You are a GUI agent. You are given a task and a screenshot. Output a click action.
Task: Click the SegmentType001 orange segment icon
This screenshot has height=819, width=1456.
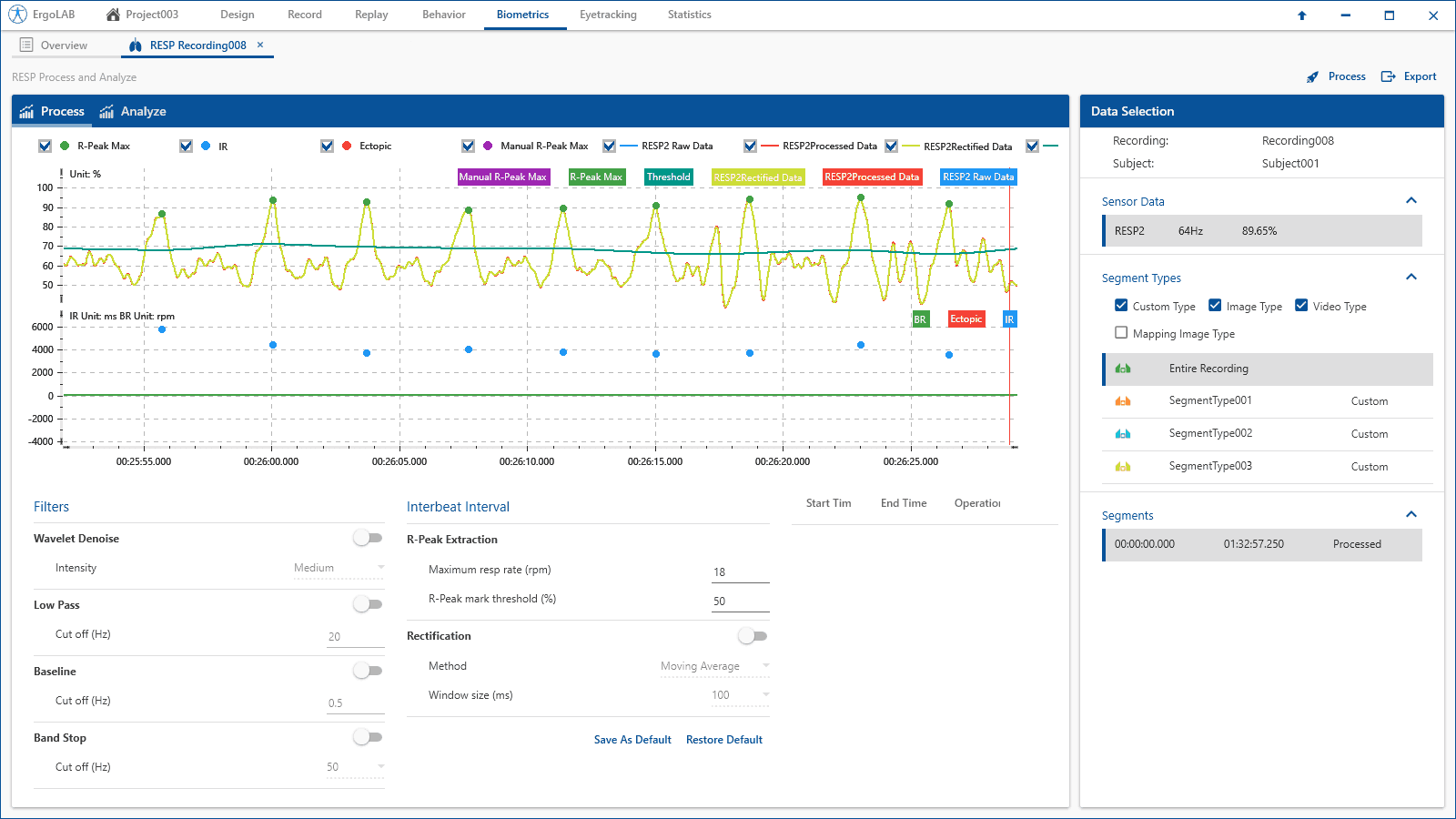click(x=1123, y=401)
